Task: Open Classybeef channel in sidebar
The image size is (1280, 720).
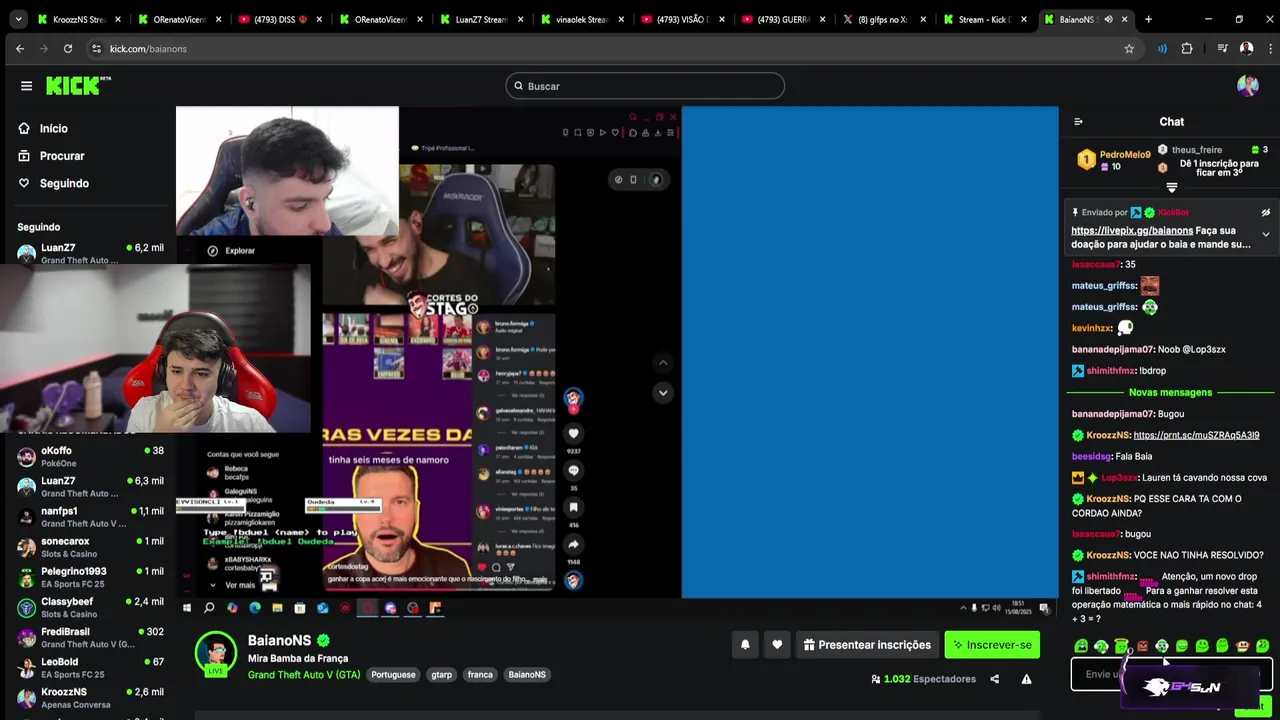Action: click(90, 607)
